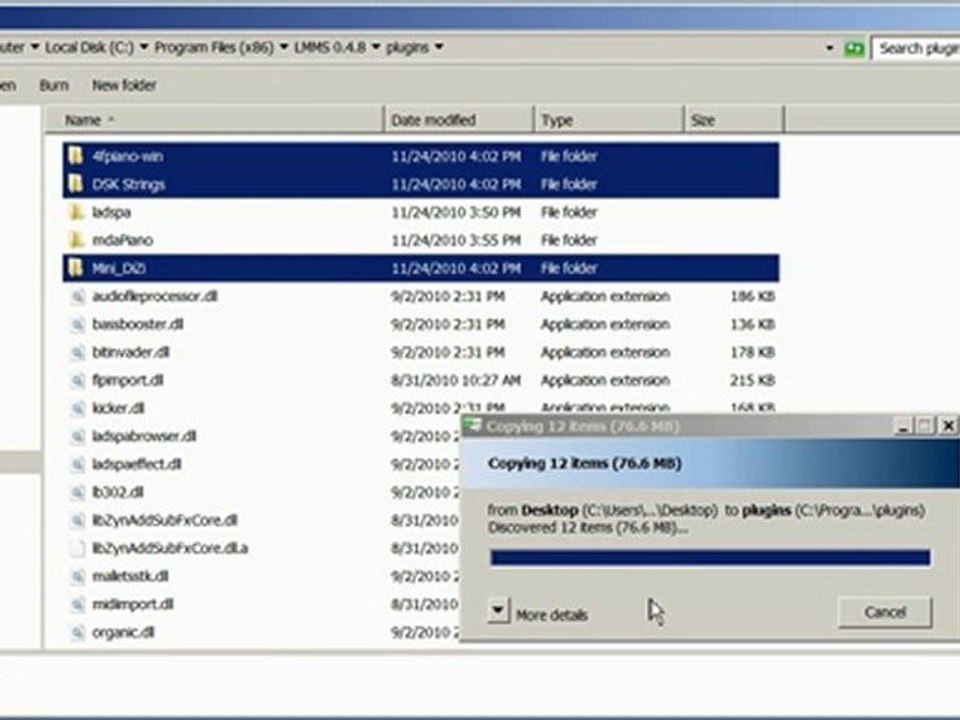
Task: Click the midiimport.dll file icon
Action: coord(77,605)
